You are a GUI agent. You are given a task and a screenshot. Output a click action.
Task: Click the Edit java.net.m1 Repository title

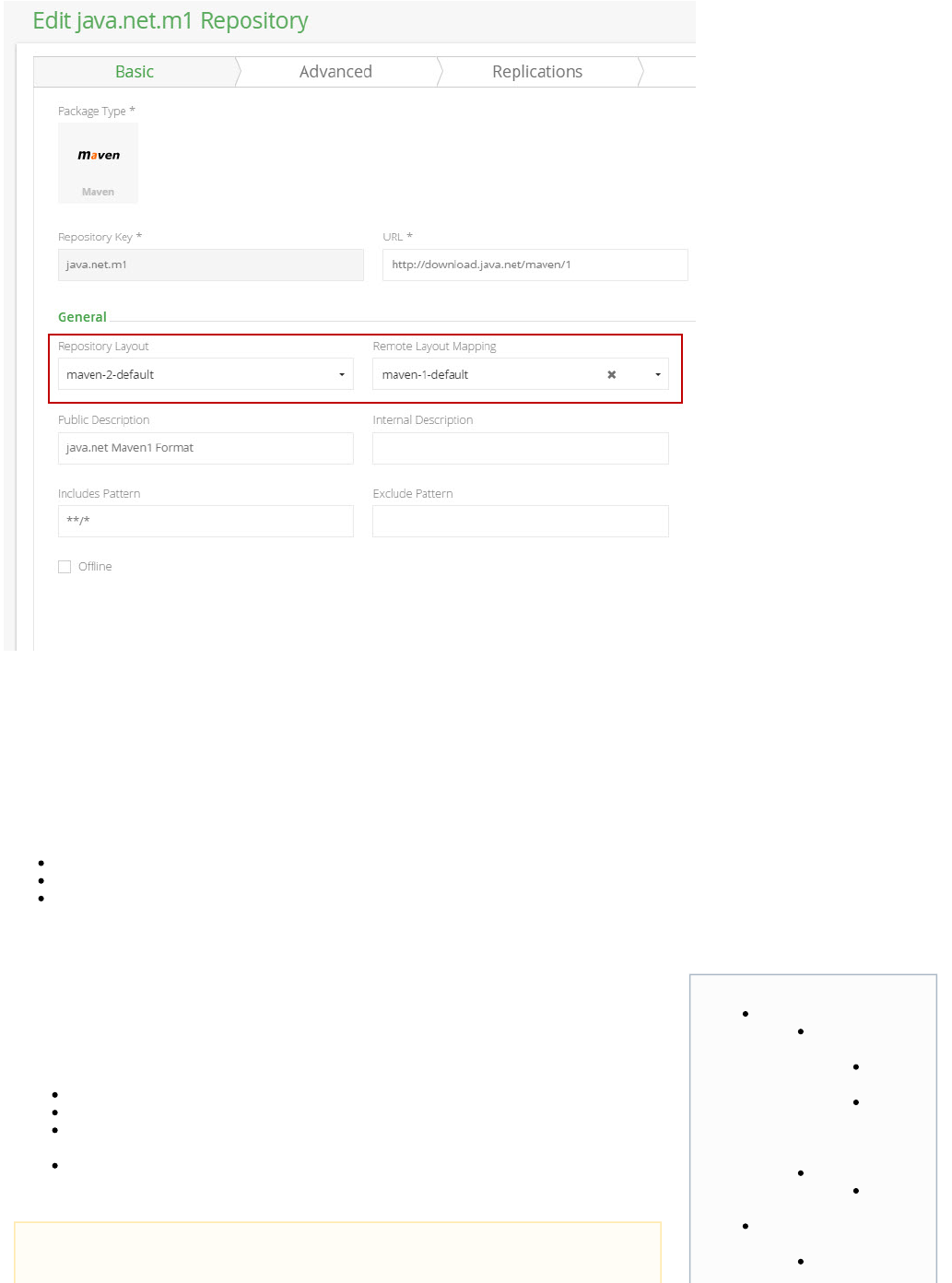(170, 20)
